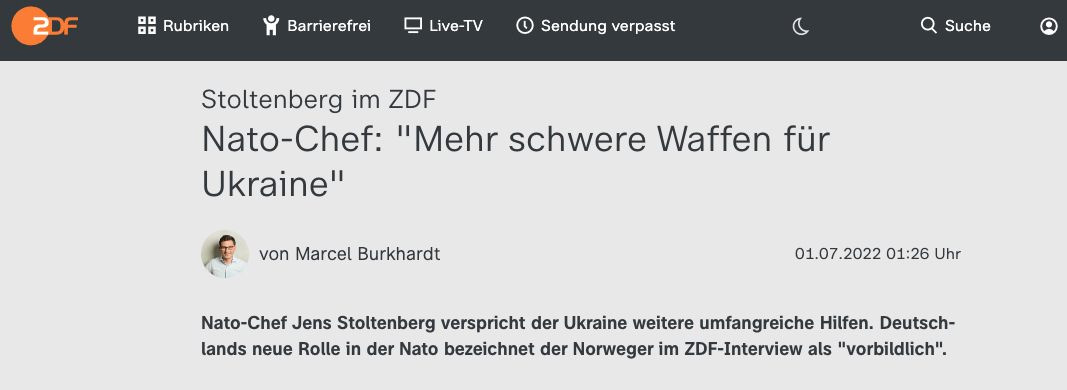Click the Sendung verpasst clock icon

point(524,26)
